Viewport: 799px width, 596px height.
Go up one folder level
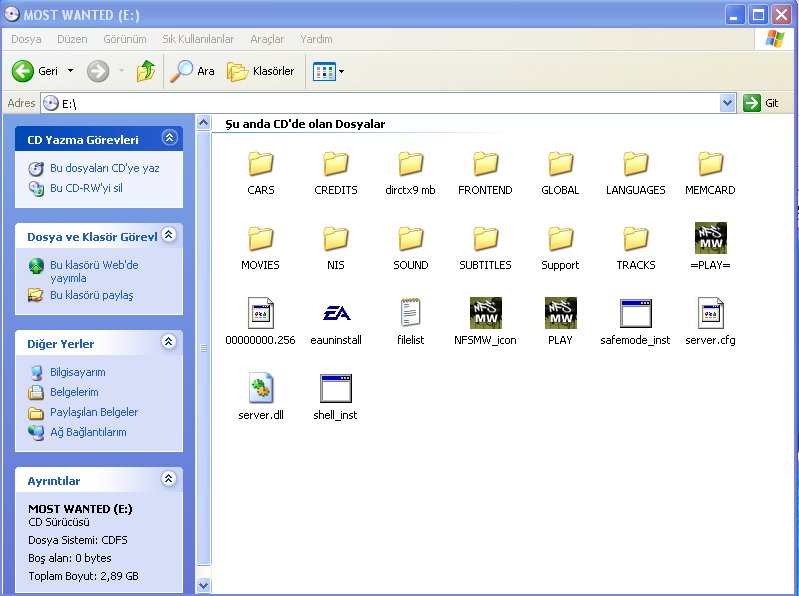tap(146, 71)
